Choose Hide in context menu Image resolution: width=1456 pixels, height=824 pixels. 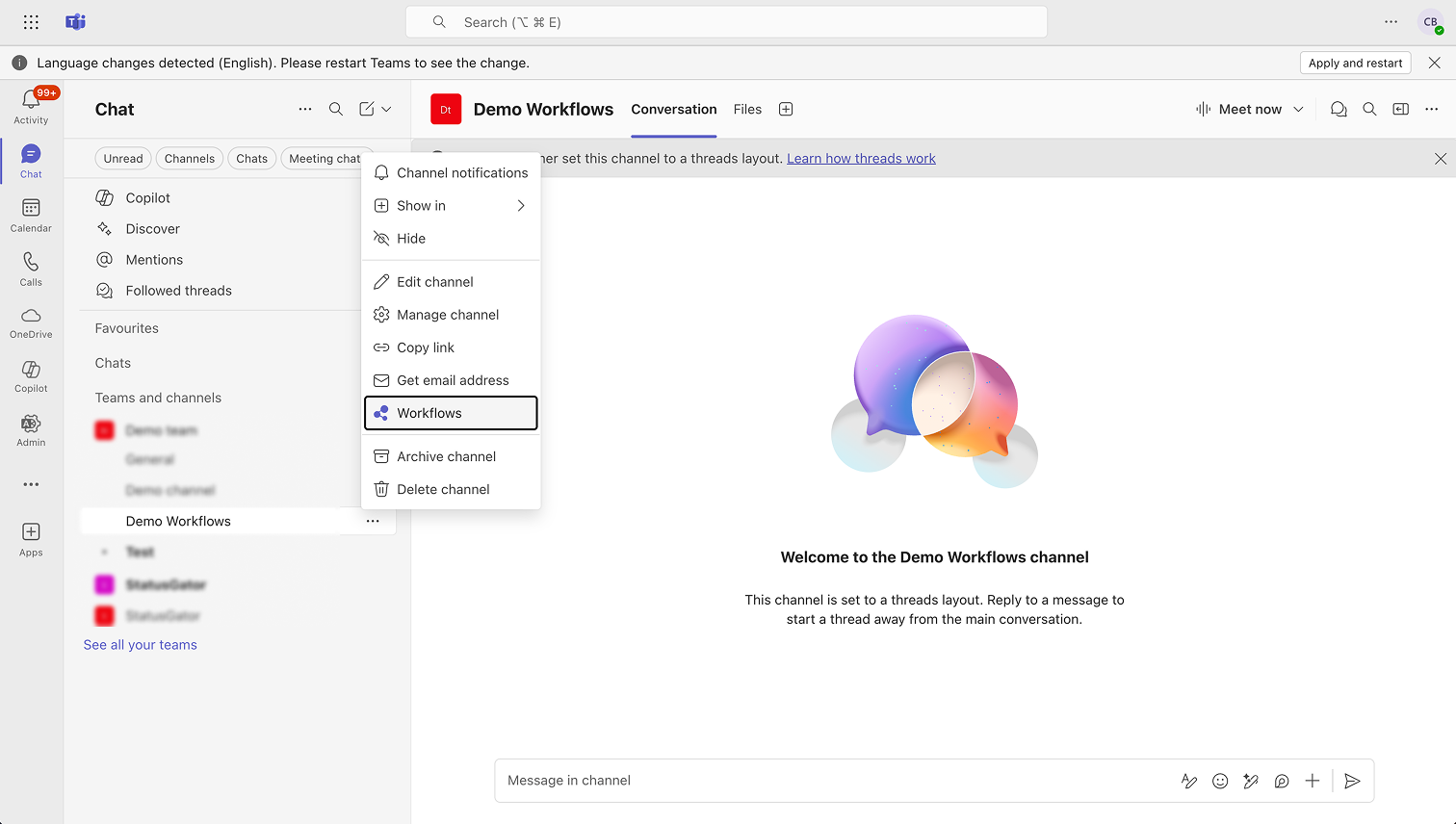tap(451, 239)
